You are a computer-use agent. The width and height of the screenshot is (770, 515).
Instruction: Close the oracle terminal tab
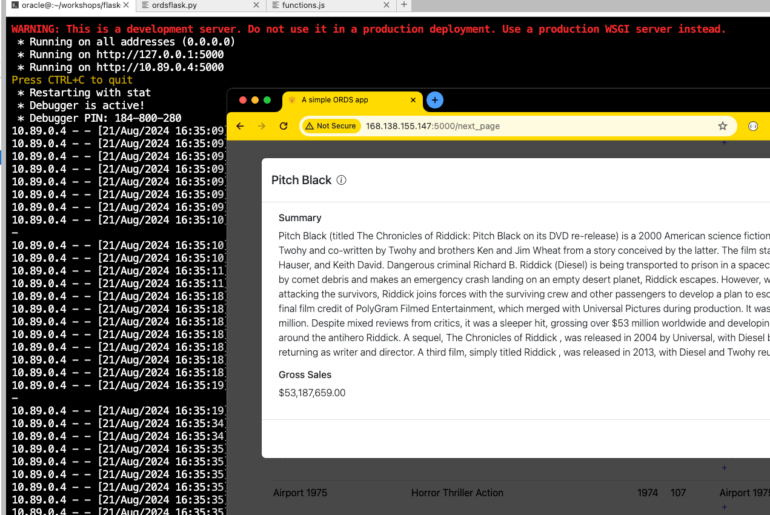(126, 5)
